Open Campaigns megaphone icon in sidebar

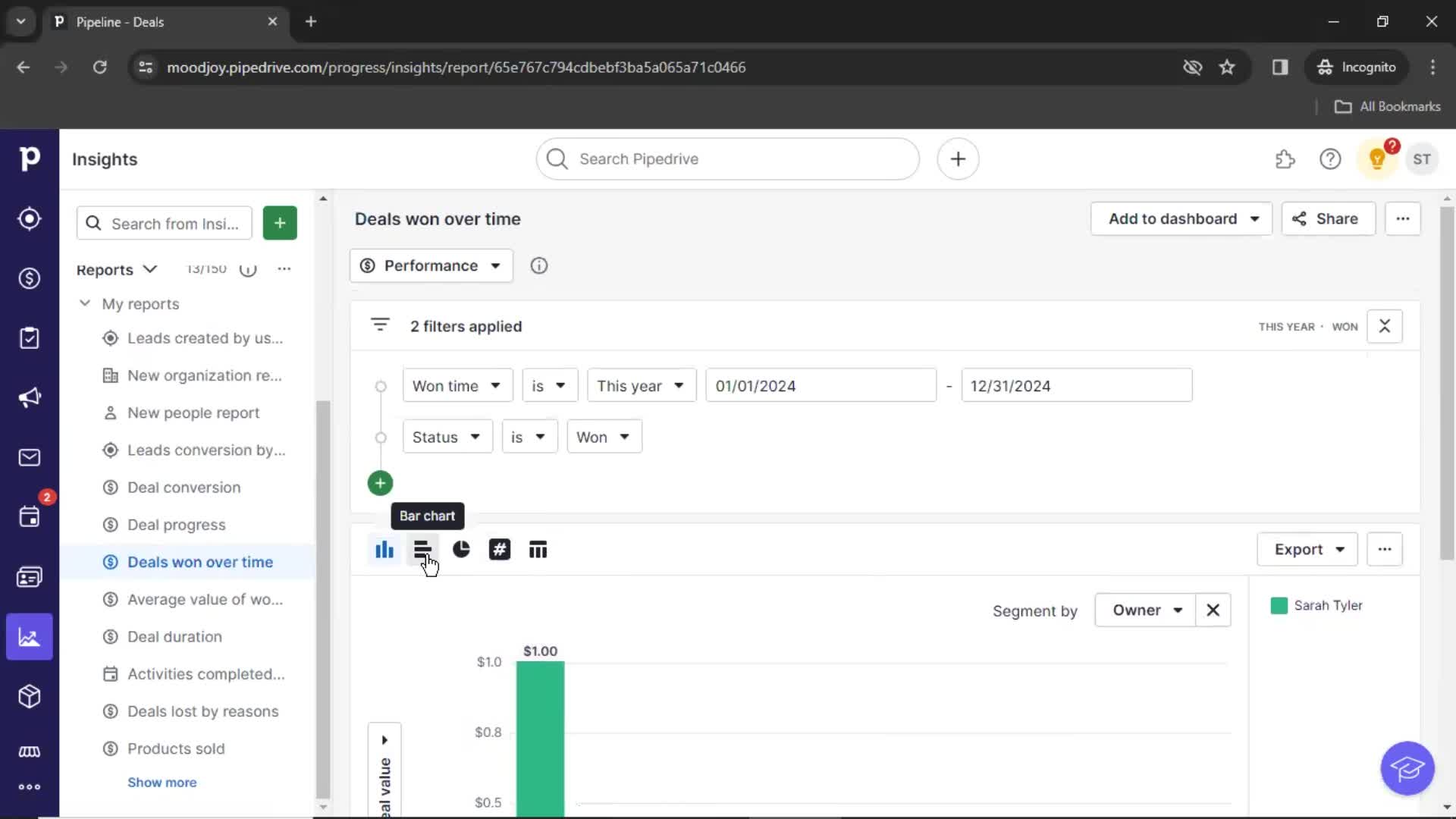point(29,397)
